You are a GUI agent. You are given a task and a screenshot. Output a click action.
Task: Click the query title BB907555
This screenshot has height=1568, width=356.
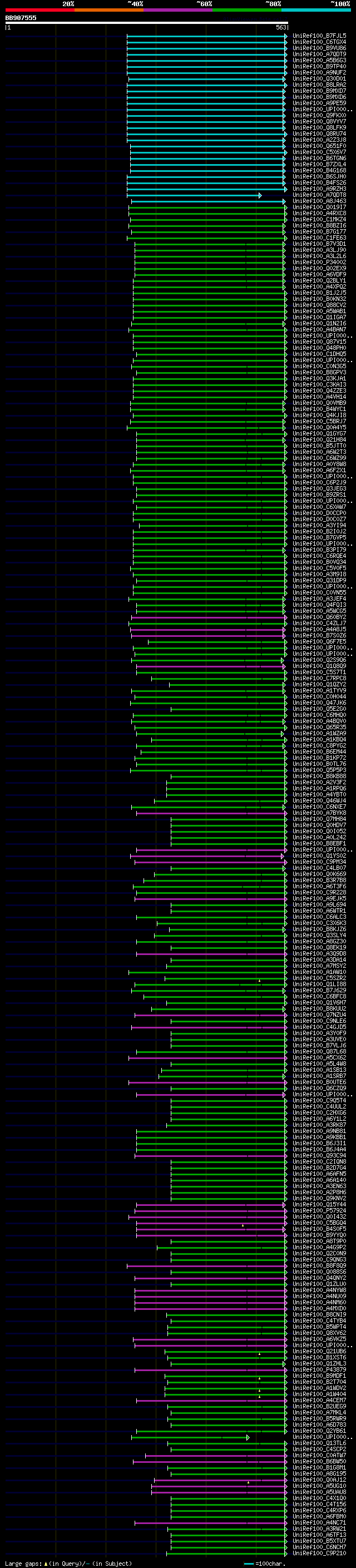point(21,18)
